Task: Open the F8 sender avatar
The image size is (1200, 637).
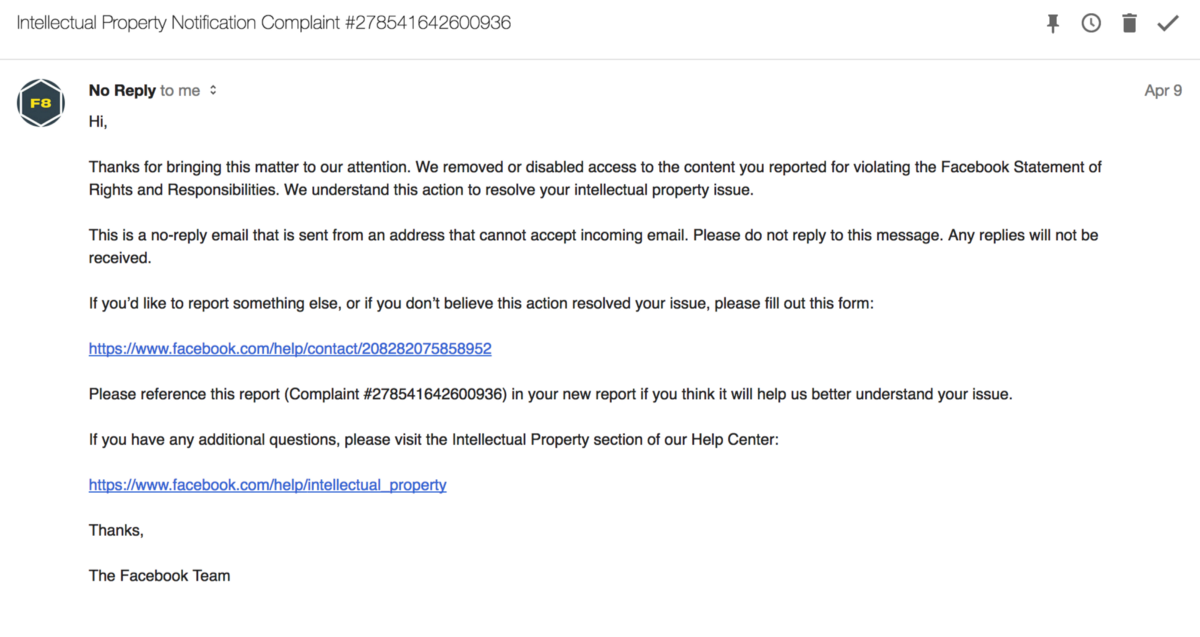Action: click(41, 102)
